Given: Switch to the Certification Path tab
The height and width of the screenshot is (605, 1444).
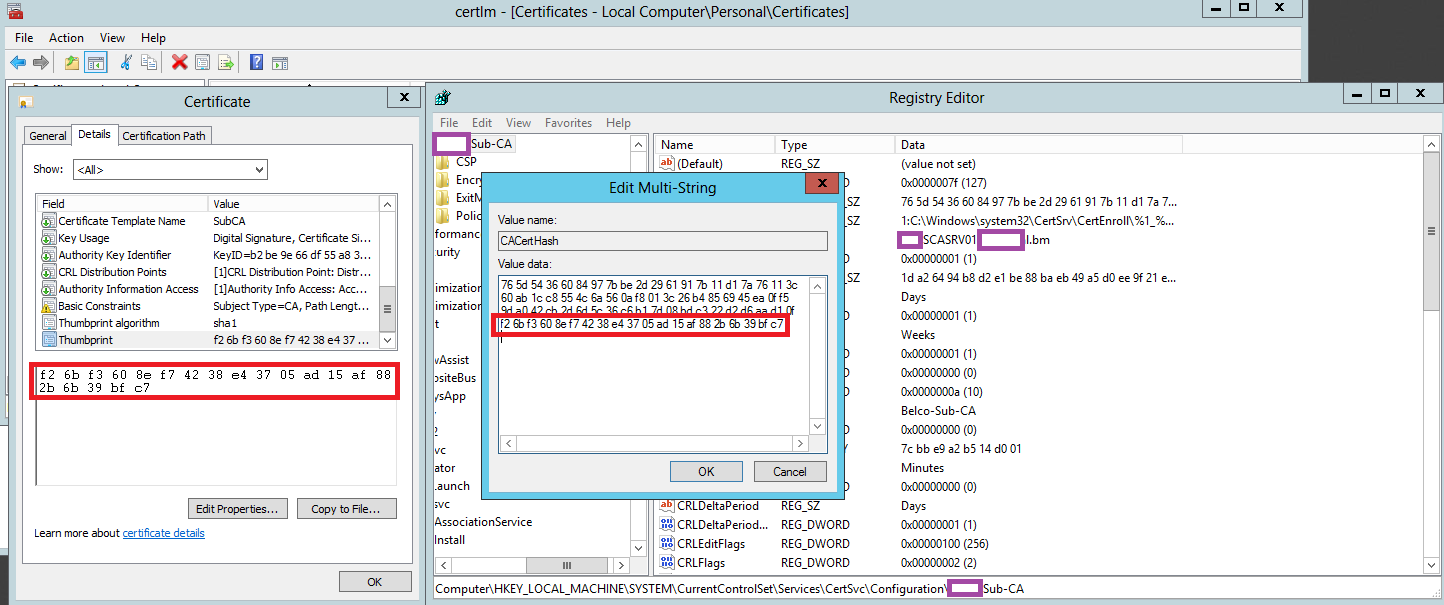Looking at the screenshot, I should click(164, 136).
